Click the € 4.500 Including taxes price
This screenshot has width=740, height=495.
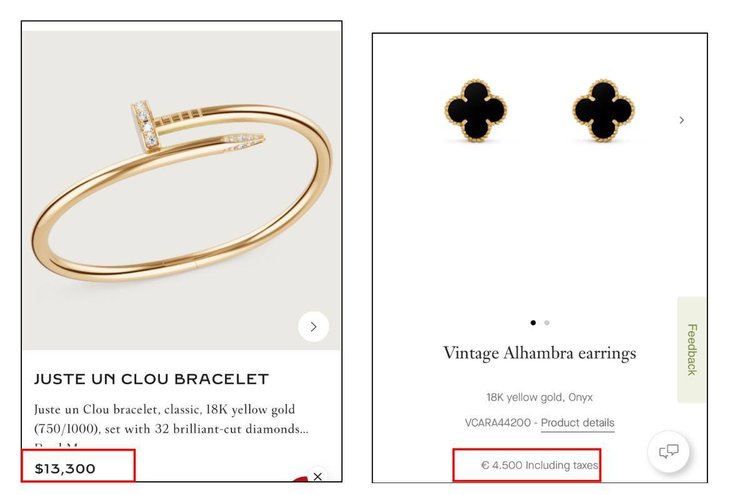[539, 465]
